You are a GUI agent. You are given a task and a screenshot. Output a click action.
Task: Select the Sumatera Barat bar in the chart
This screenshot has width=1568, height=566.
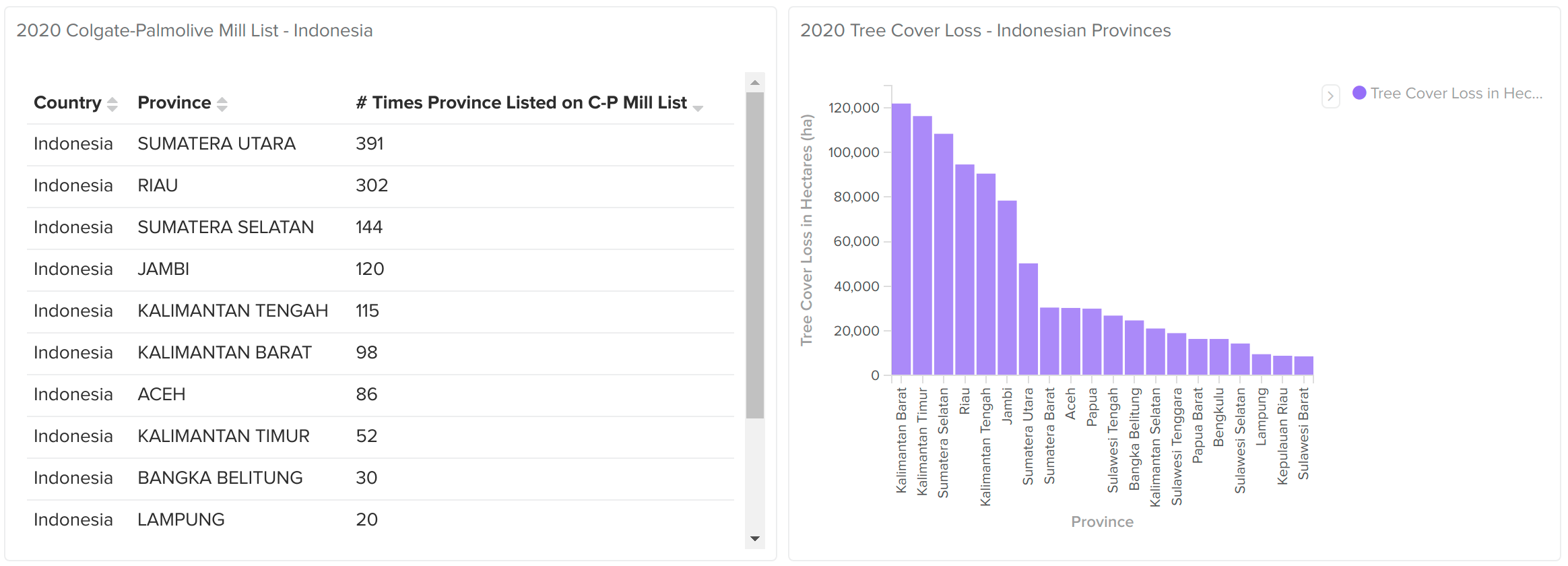1049,342
